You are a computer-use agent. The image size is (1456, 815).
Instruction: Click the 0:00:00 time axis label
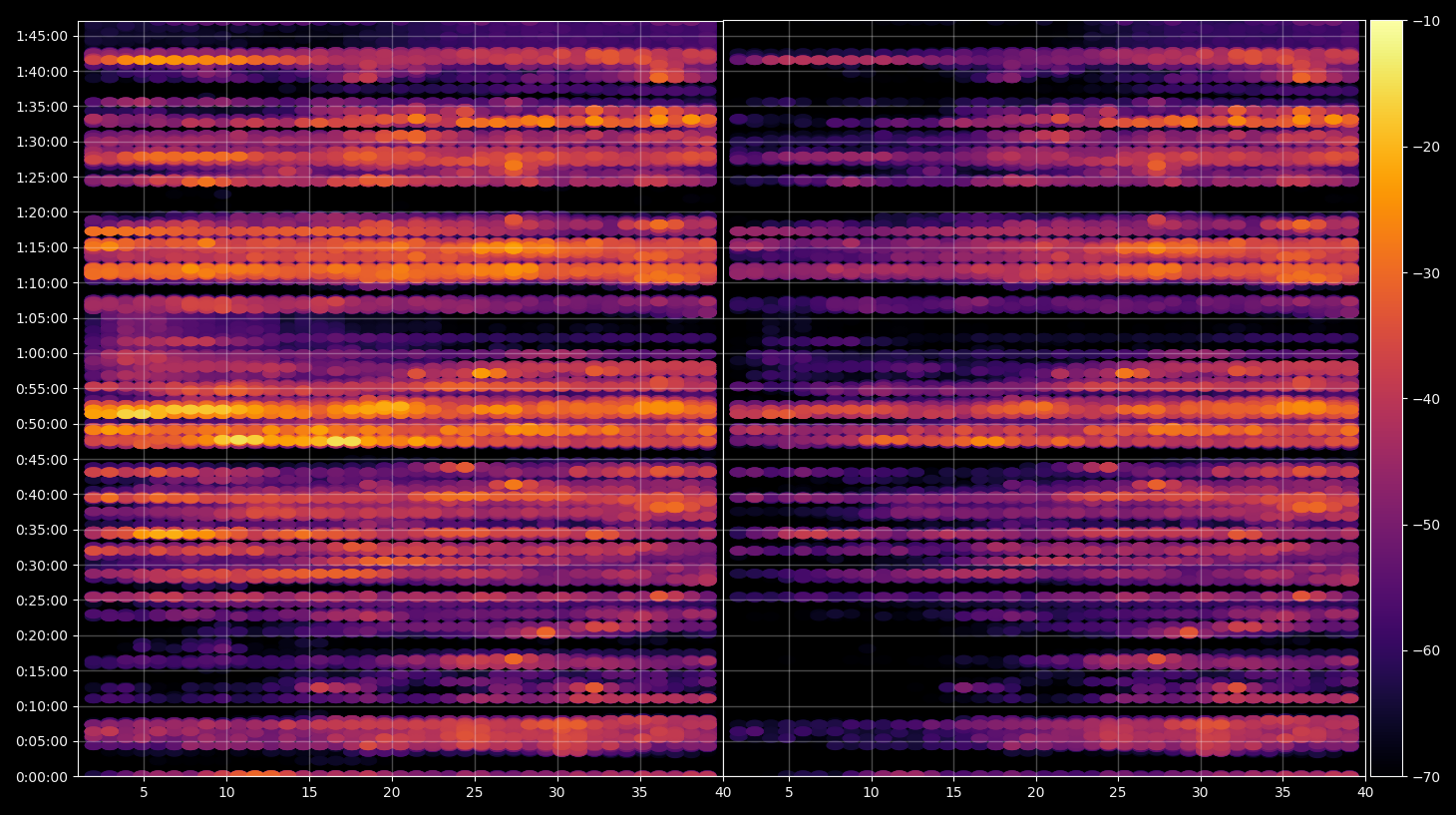pos(42,777)
